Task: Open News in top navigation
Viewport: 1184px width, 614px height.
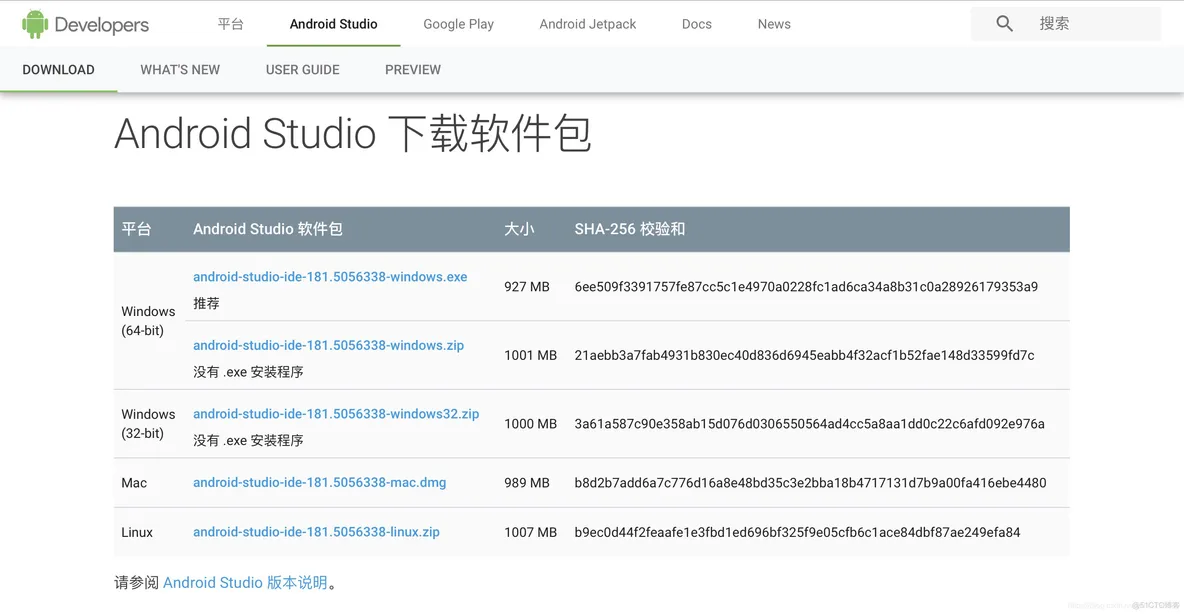Action: [774, 24]
